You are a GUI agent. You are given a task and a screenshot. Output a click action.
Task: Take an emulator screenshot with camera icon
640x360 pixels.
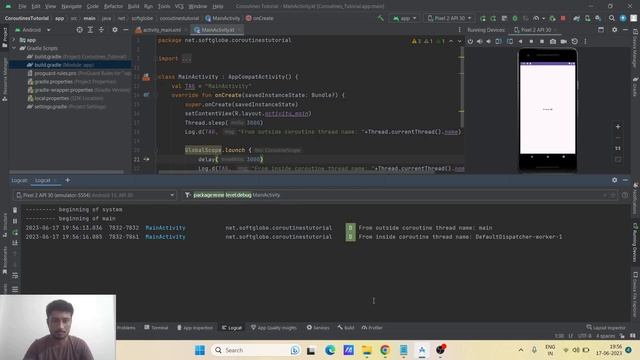click(x=553, y=41)
